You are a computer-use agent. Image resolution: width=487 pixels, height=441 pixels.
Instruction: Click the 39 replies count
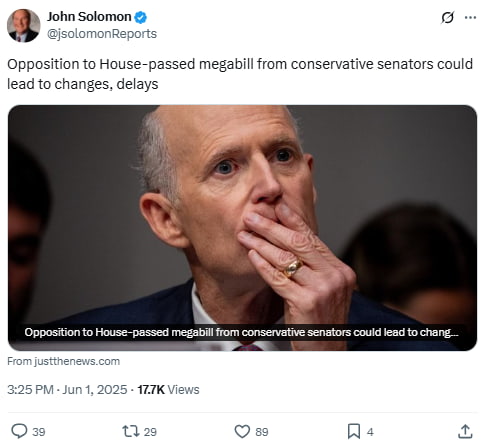tap(39, 432)
